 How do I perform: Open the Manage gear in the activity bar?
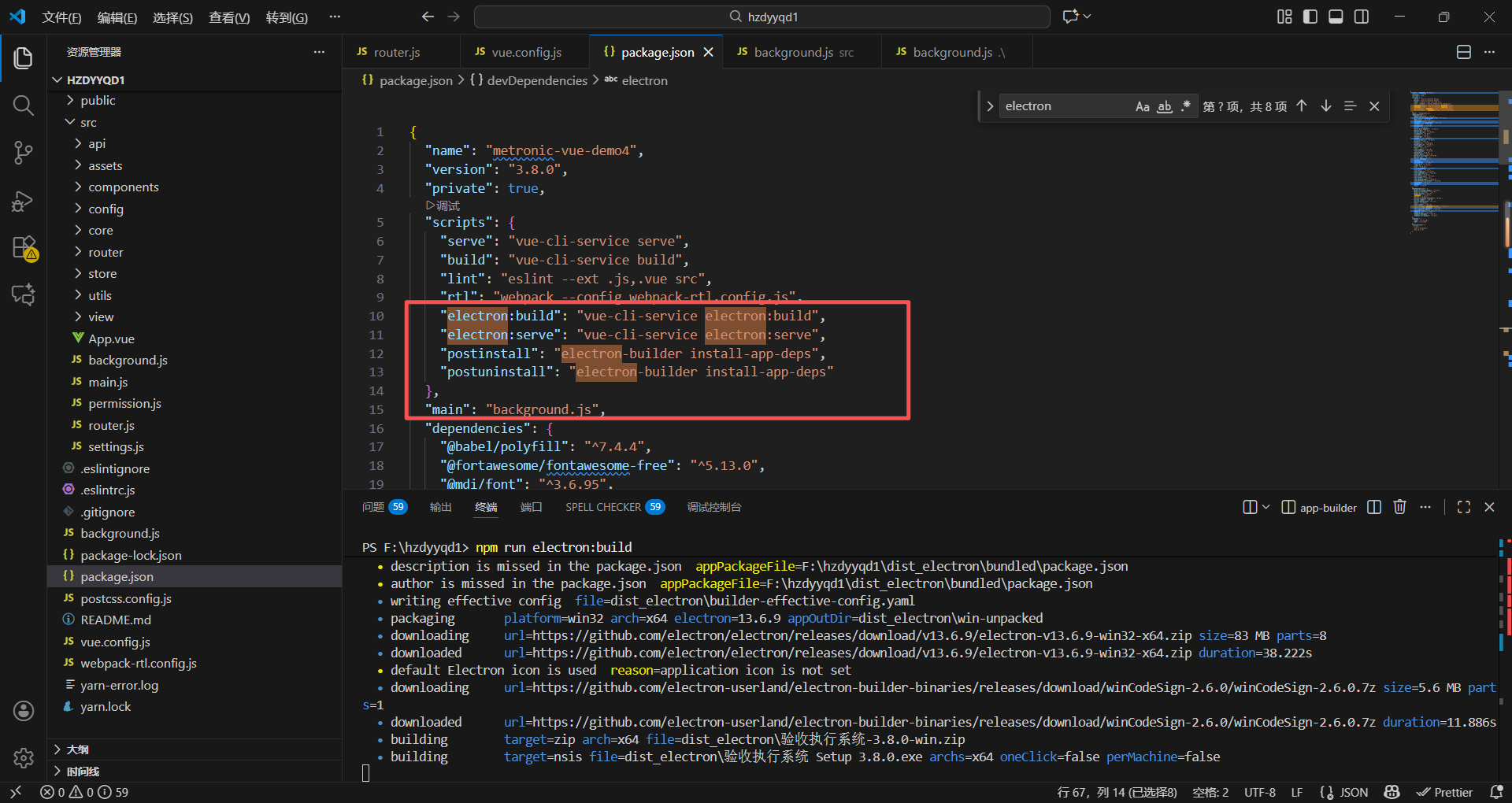coord(23,757)
